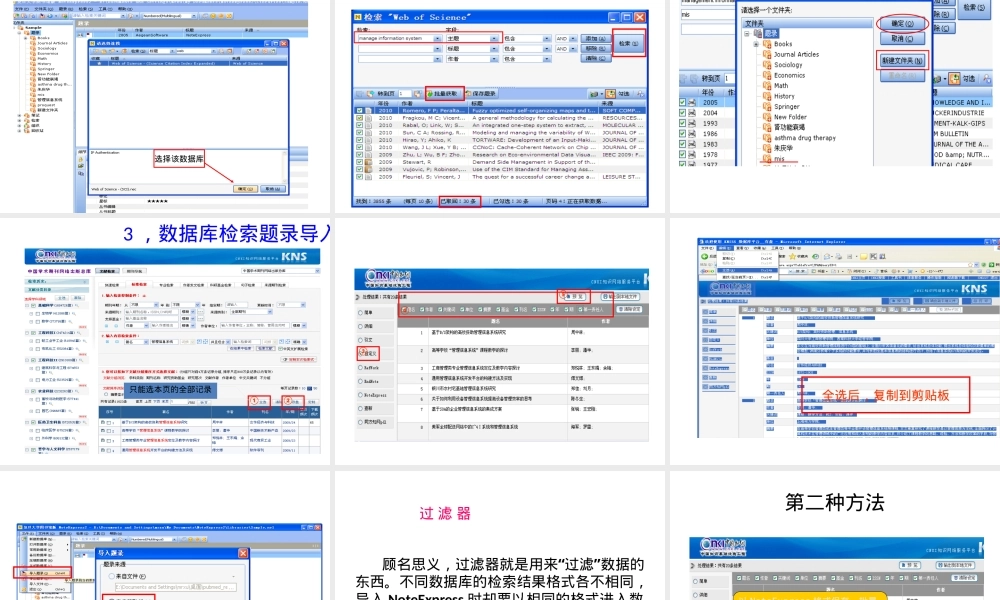Click the 检索(S) button in Web of Science dialog
The width and height of the screenshot is (1000, 600).
[628, 43]
